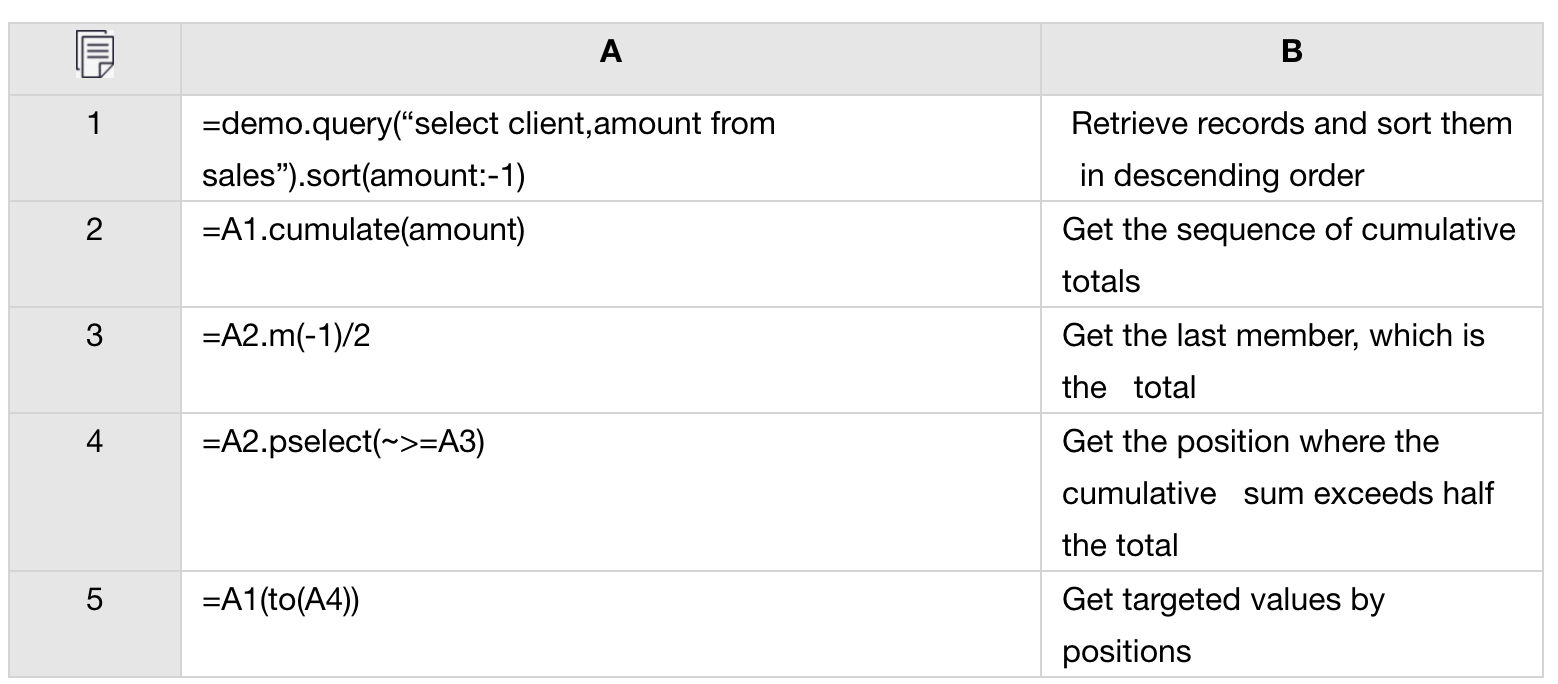Select row 5 header
The height and width of the screenshot is (684, 1558).
[94, 599]
